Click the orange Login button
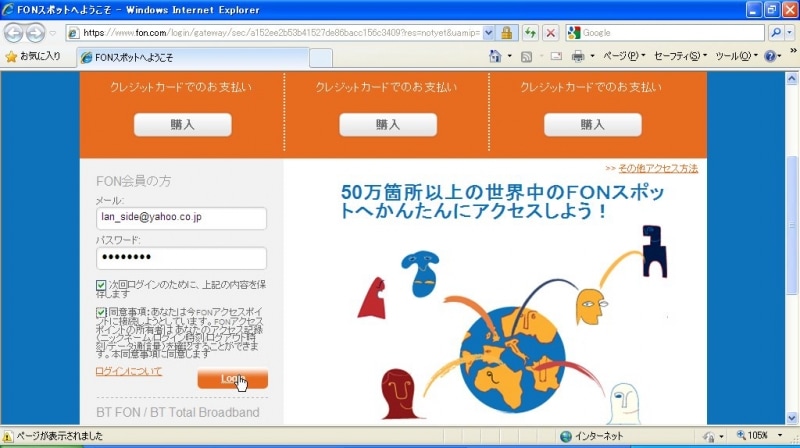Screen dimensions: 800x448 [x=233, y=379]
